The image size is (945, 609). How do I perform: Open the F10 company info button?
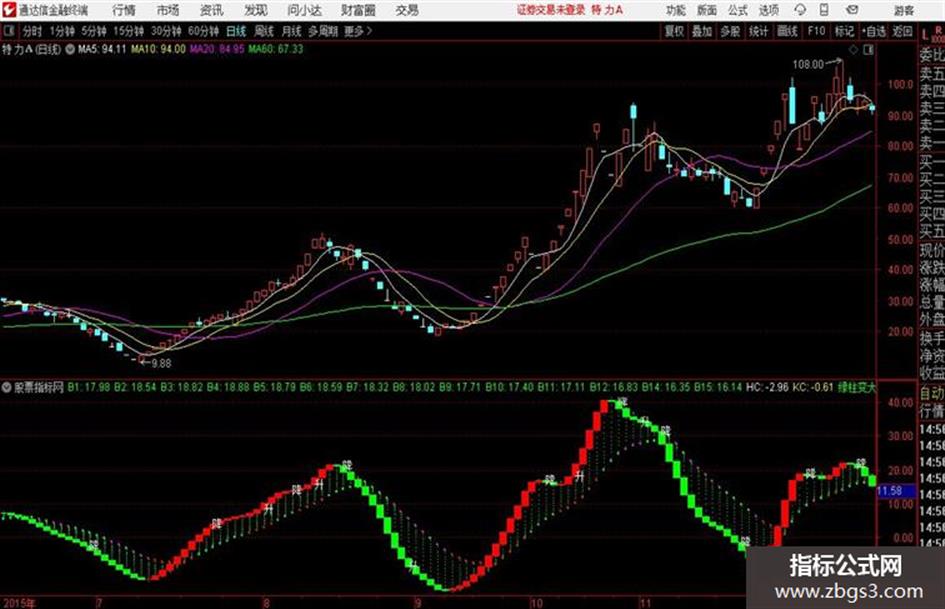click(x=816, y=31)
